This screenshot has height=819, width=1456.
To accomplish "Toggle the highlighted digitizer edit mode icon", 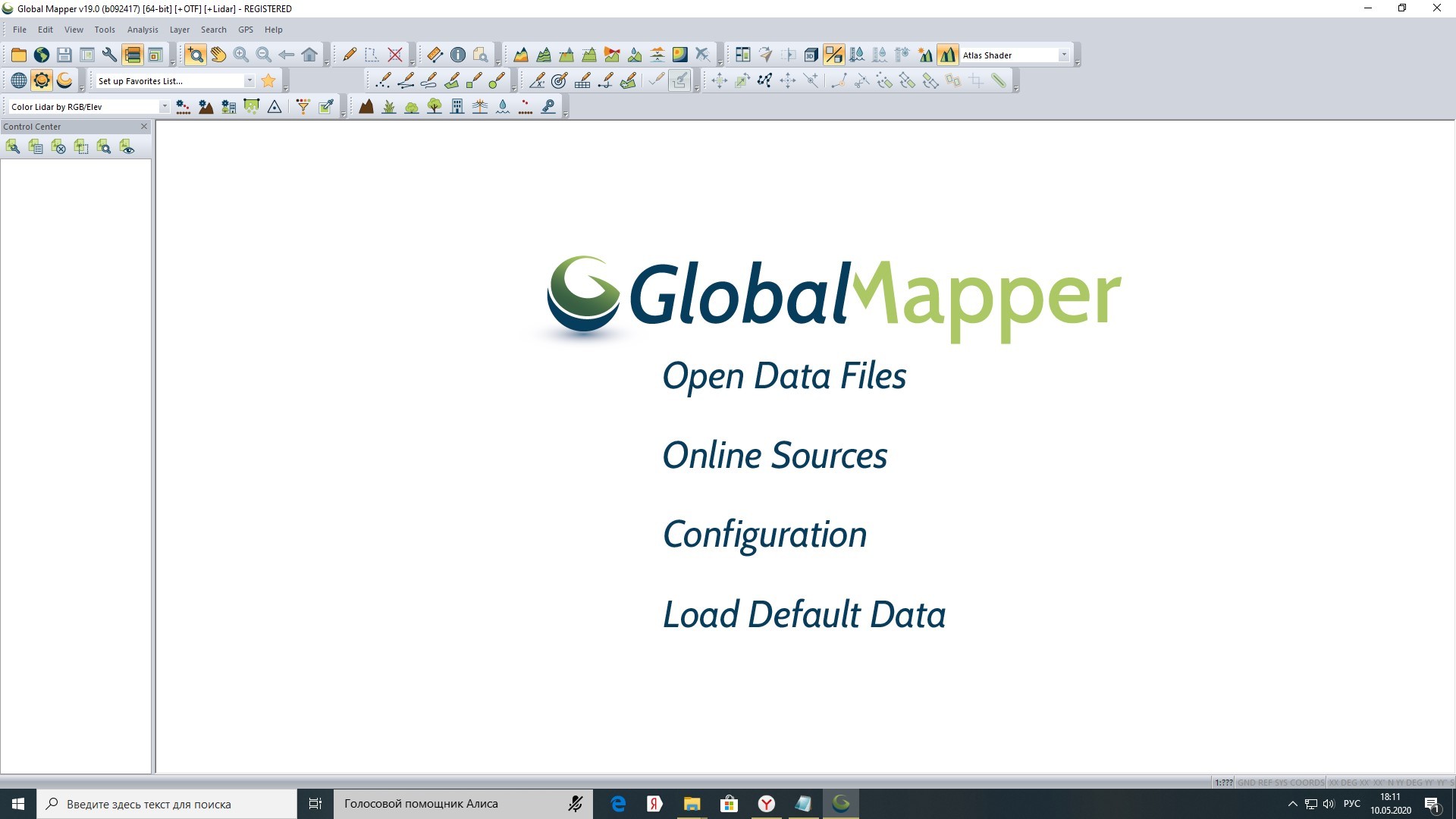I will pos(679,80).
